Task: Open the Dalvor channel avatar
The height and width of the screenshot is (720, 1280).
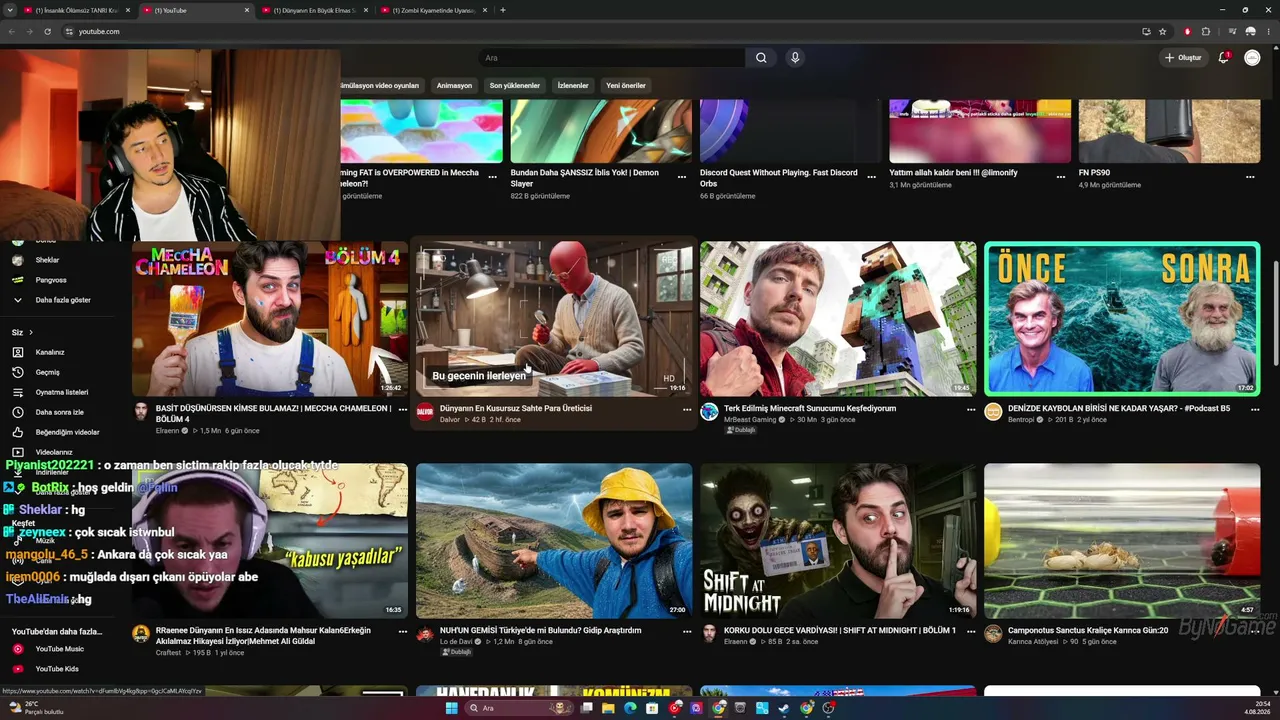Action: [425, 412]
